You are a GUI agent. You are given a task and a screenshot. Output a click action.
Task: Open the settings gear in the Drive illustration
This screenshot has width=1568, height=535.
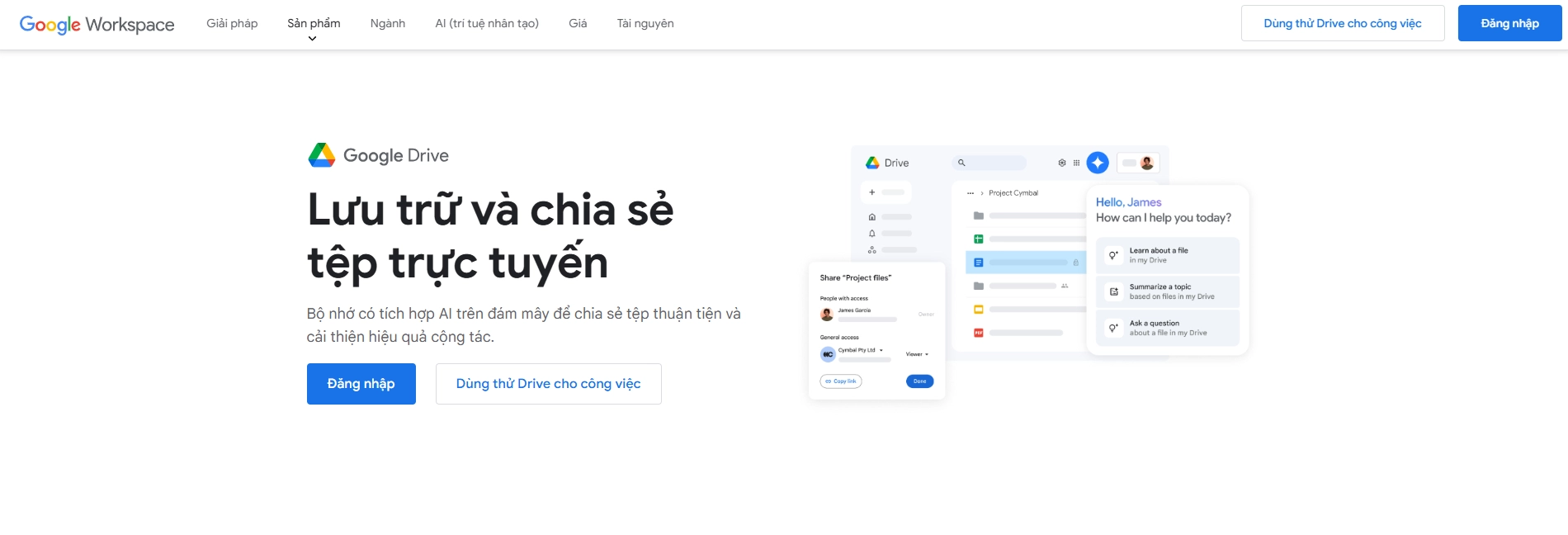[x=1062, y=163]
